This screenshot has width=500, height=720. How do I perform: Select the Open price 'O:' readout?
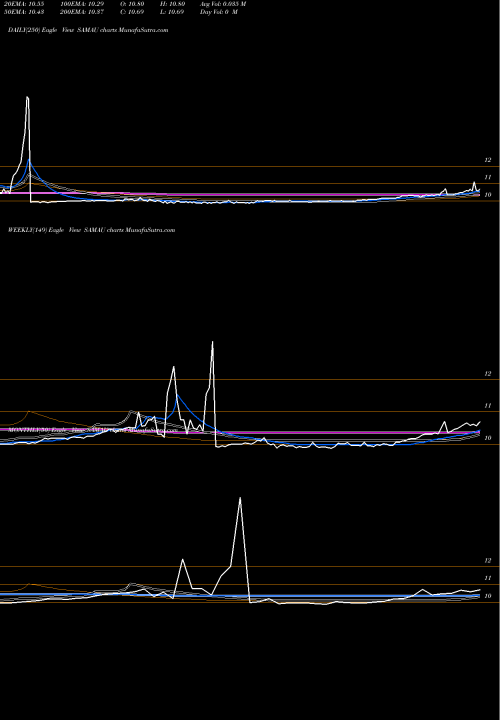tap(132, 4)
